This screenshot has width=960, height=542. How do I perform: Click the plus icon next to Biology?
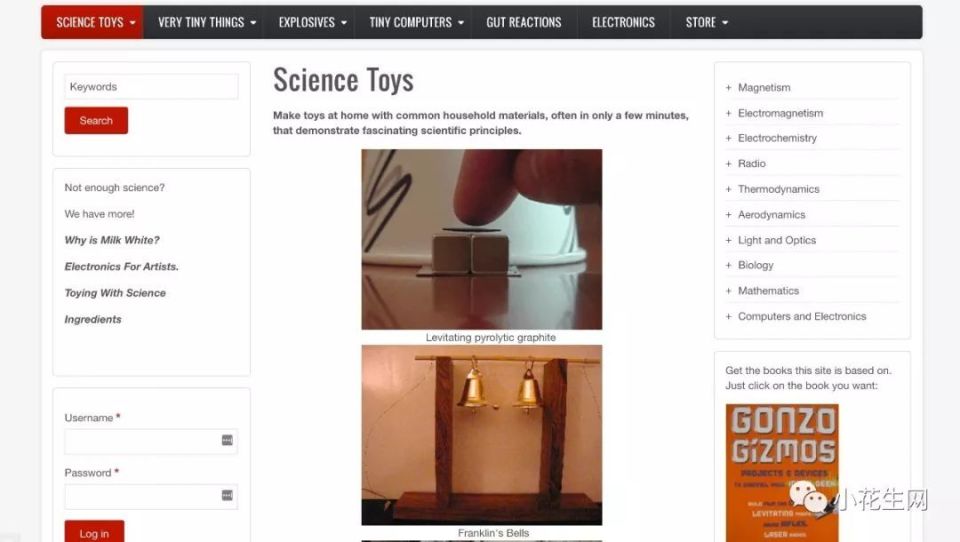tap(729, 265)
